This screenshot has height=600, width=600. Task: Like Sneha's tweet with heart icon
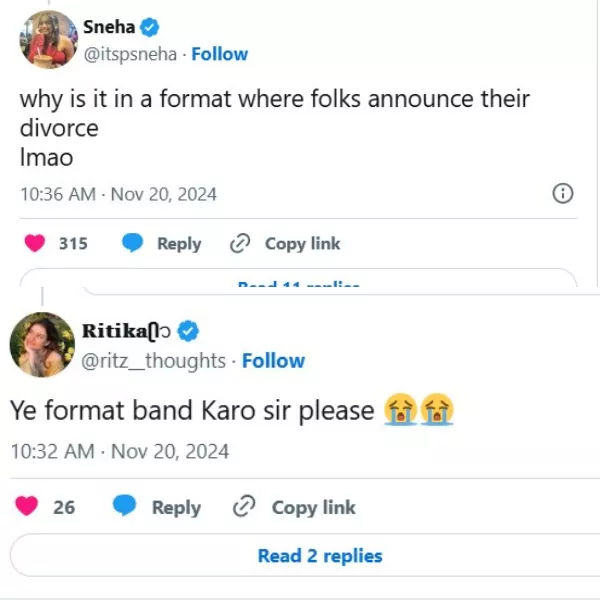pos(35,243)
